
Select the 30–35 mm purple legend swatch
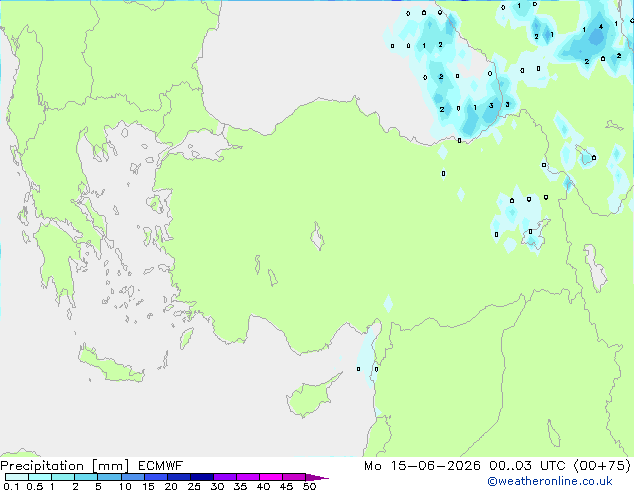click(x=224, y=477)
